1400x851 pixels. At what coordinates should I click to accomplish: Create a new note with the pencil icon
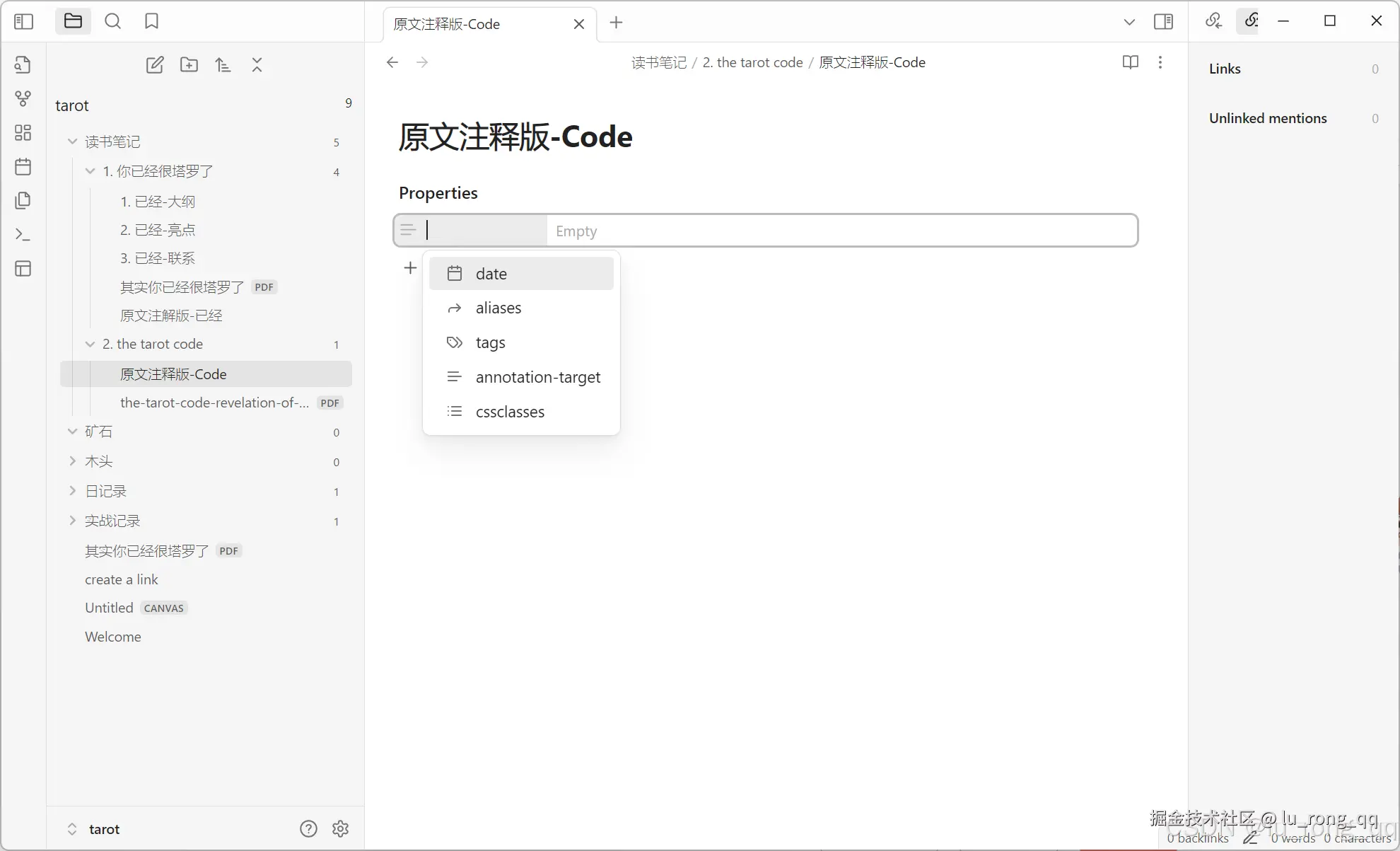tap(155, 64)
